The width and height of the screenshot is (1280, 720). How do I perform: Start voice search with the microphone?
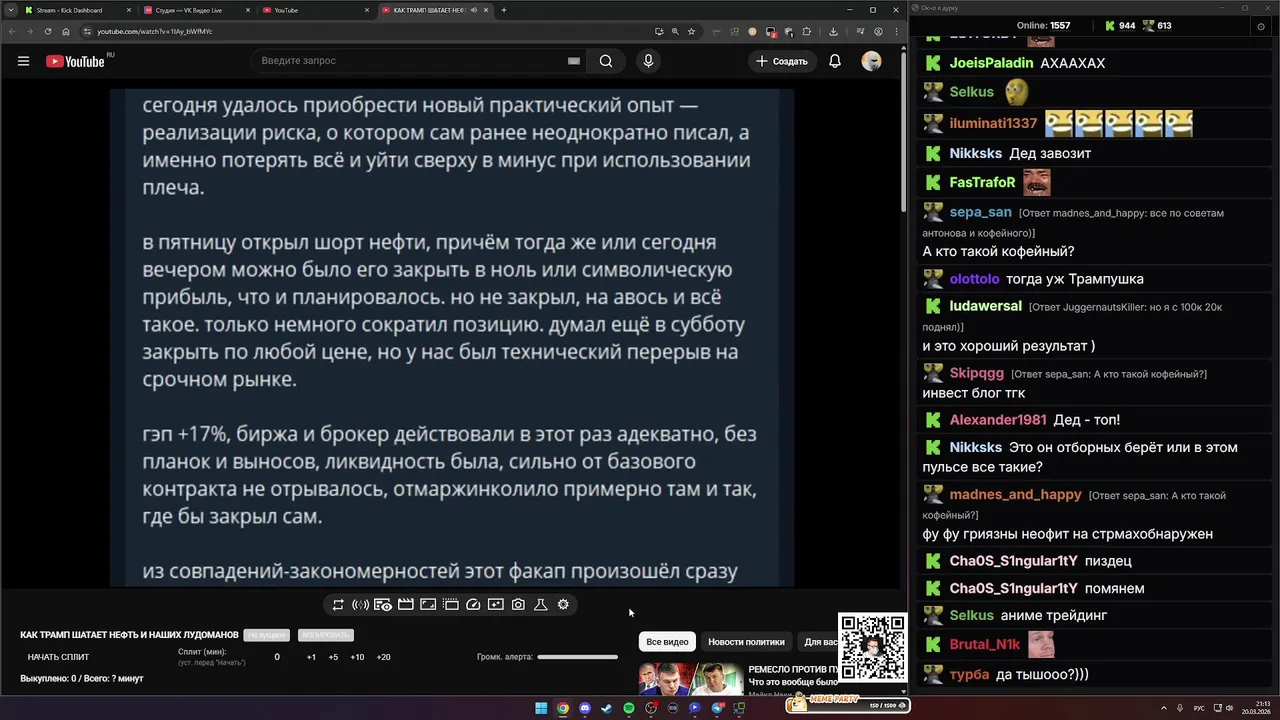coord(648,61)
